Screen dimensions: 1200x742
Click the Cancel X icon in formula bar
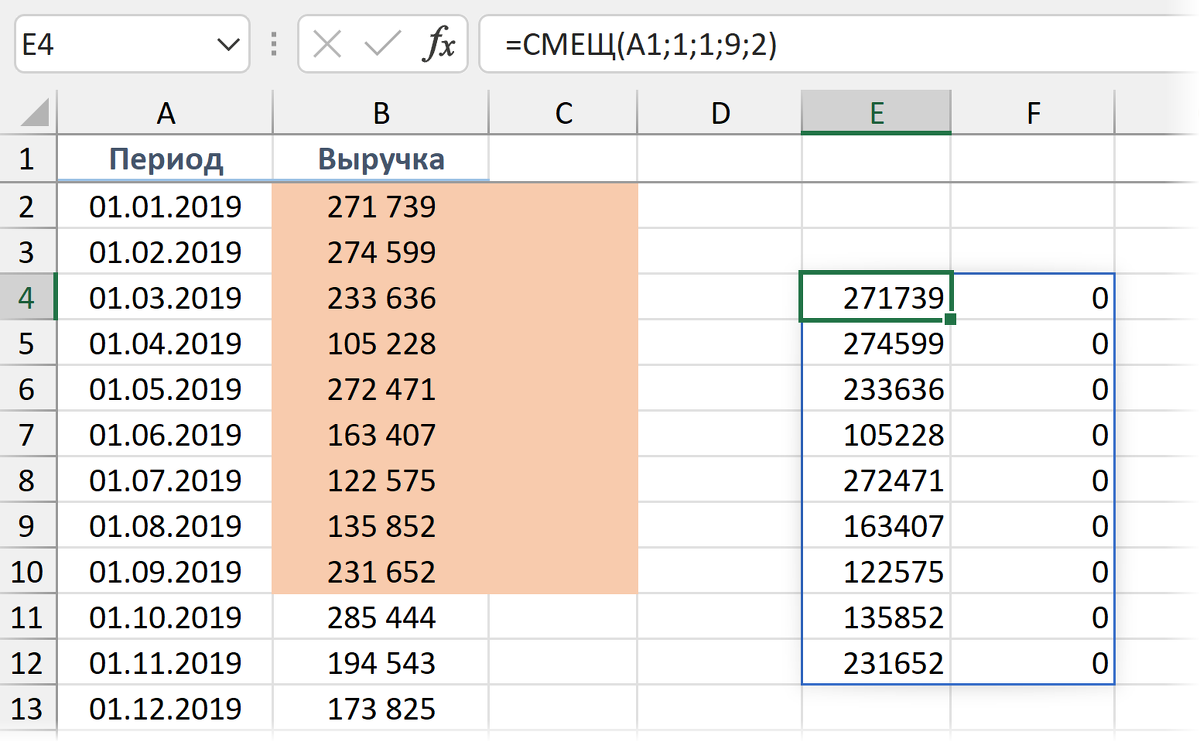click(328, 45)
